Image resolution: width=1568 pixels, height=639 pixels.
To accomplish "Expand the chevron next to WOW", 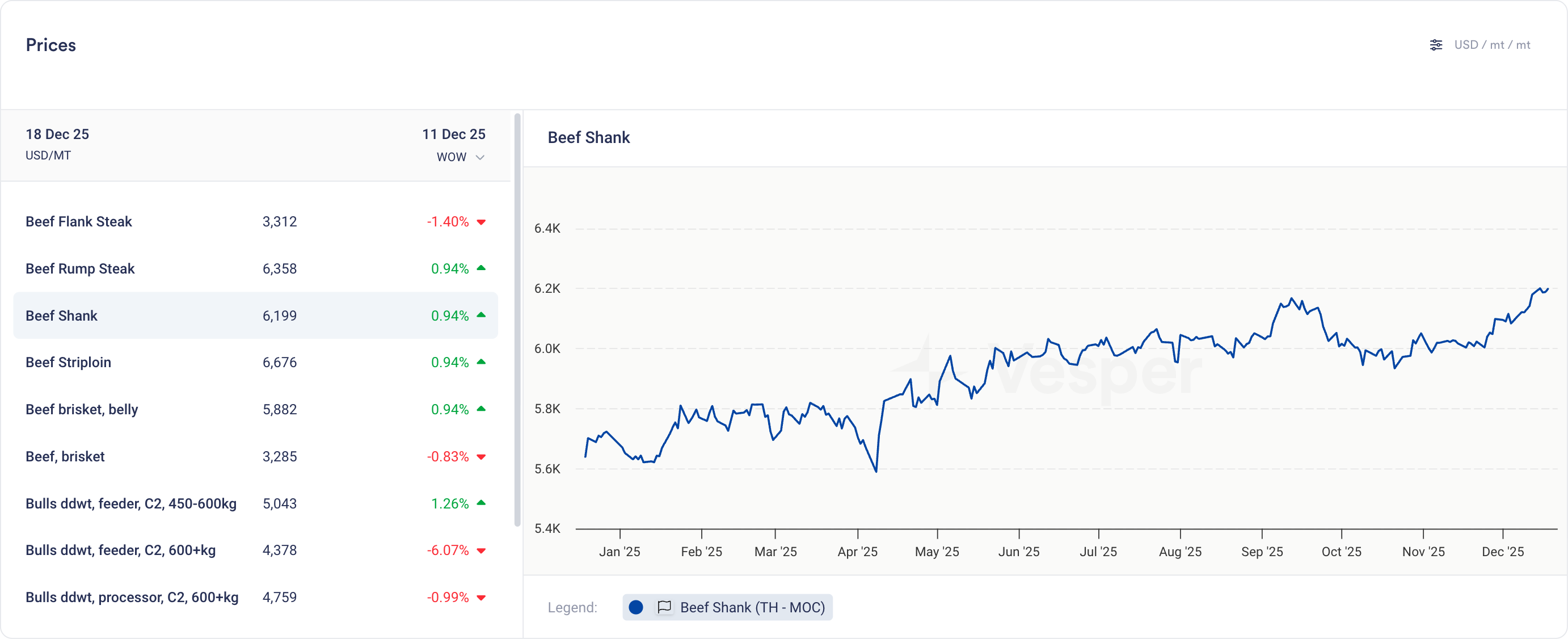I will click(480, 158).
